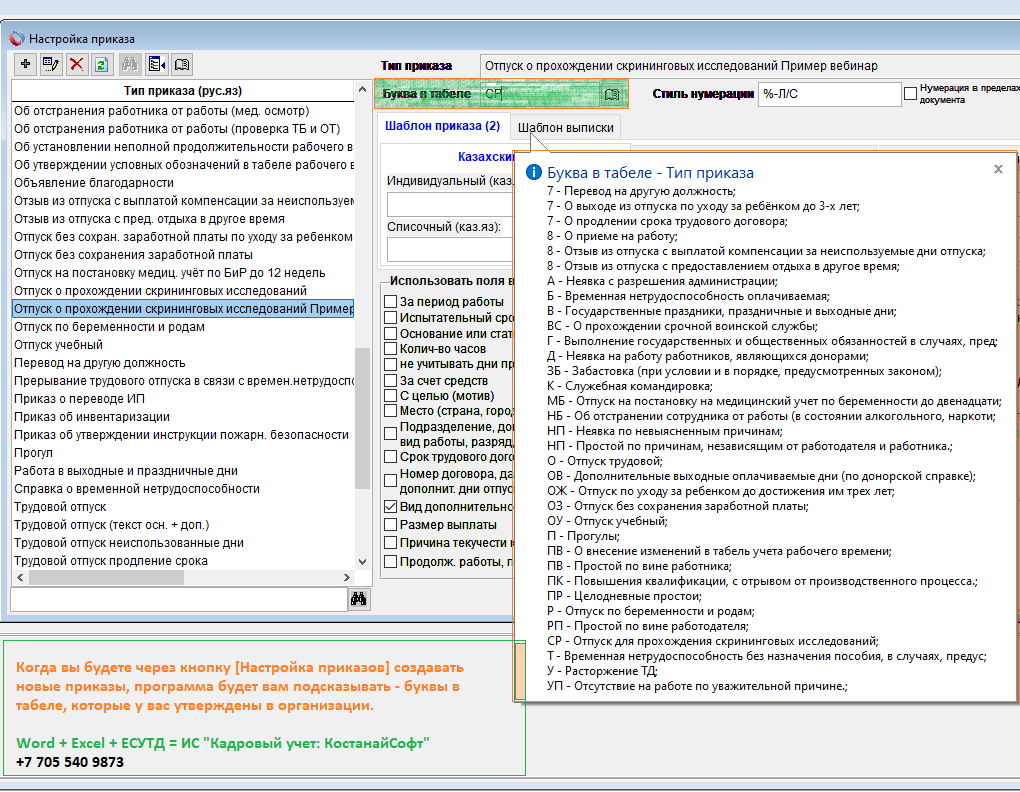Screen dimensions: 1020x792
Task: Tick the За период работы checkbox
Action: (x=390, y=302)
